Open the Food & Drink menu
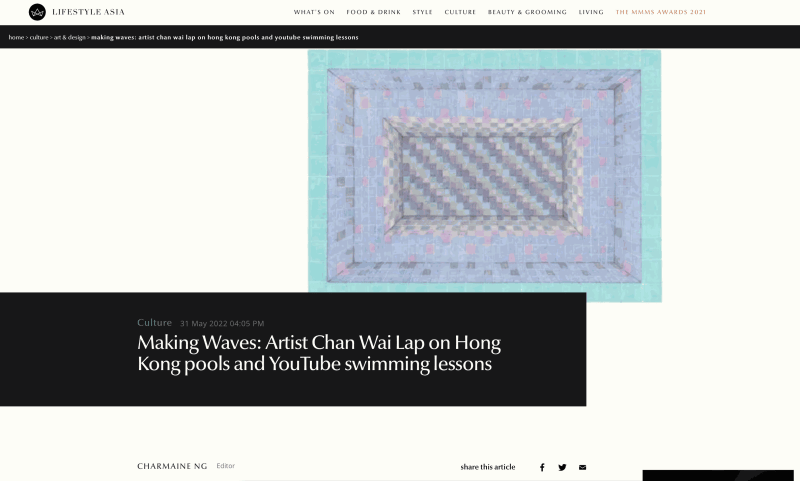Viewport: 800px width, 481px height. 373,12
